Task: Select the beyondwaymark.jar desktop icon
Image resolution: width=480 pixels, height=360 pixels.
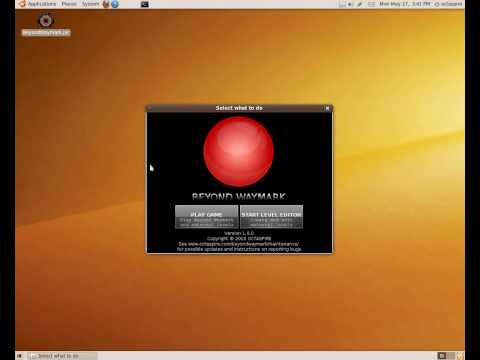Action: (x=46, y=24)
